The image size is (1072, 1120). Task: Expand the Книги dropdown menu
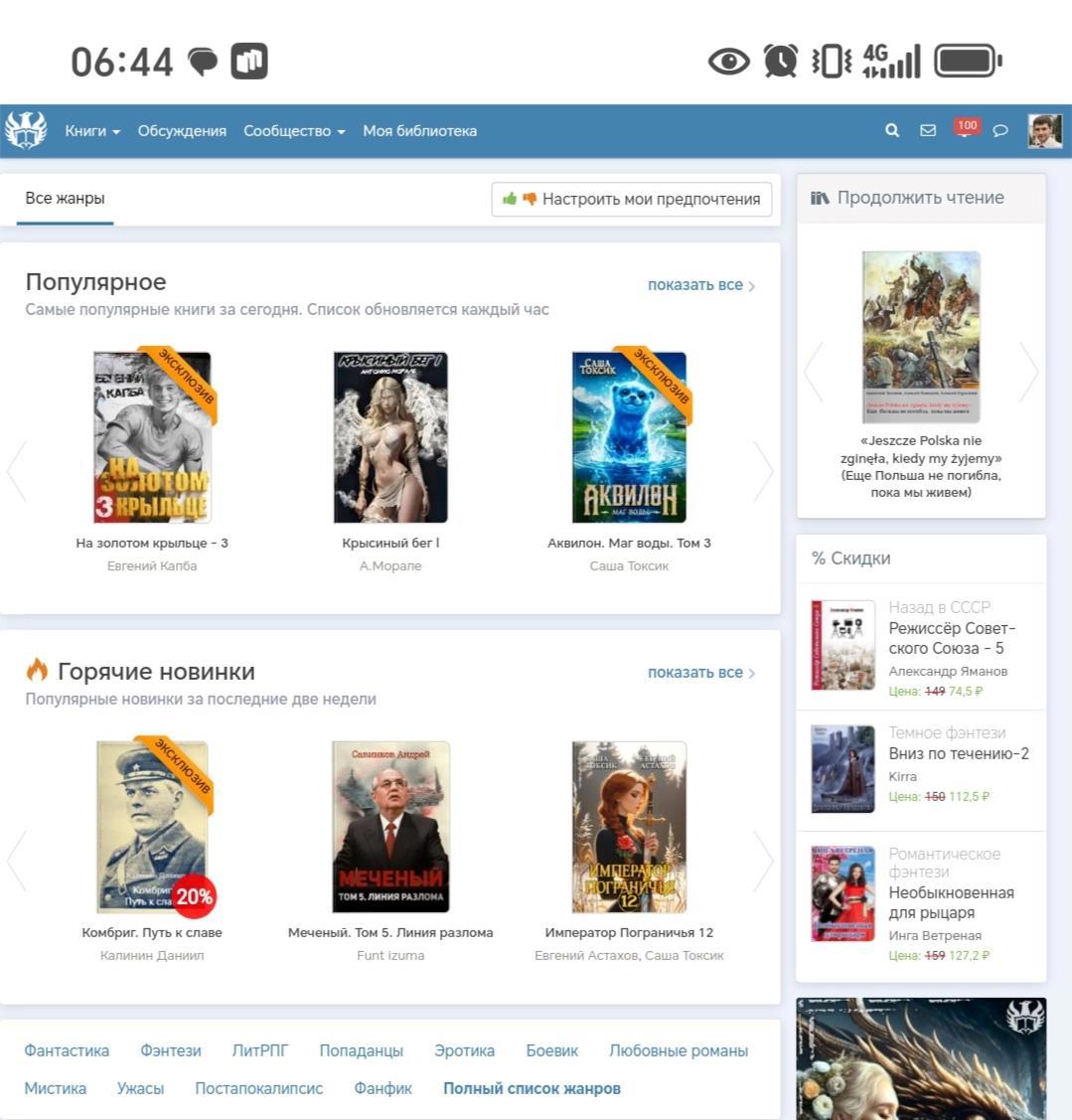(92, 131)
